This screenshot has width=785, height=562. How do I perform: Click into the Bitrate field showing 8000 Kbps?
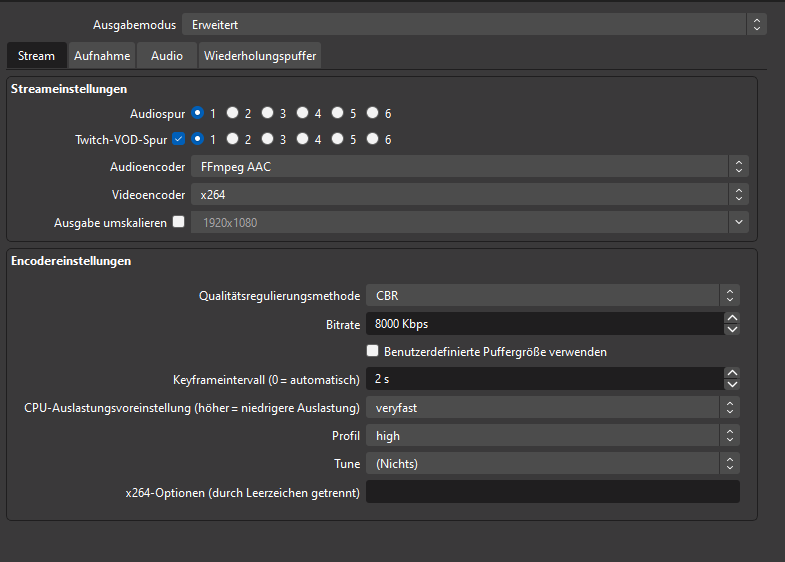pos(545,324)
